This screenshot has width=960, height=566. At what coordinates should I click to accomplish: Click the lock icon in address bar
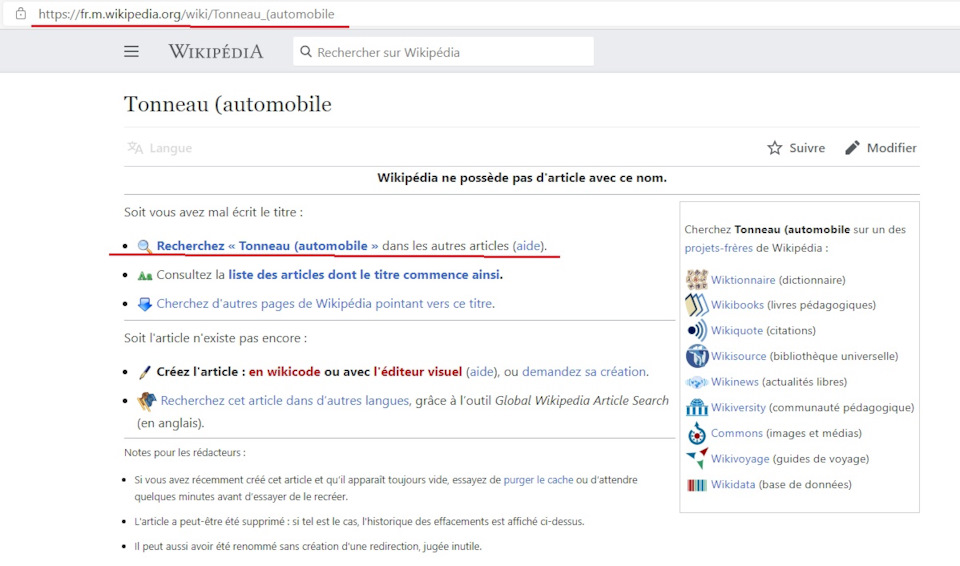(x=21, y=13)
